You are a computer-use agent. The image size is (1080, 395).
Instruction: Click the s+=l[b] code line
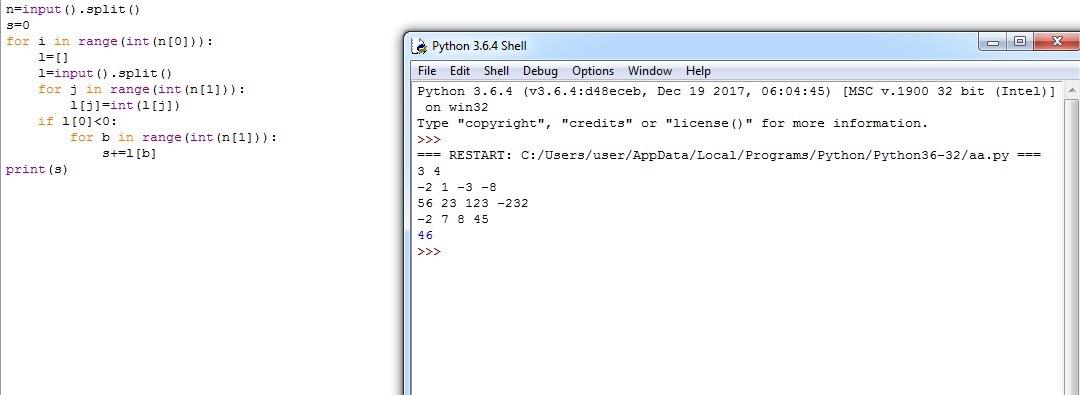(x=129, y=154)
